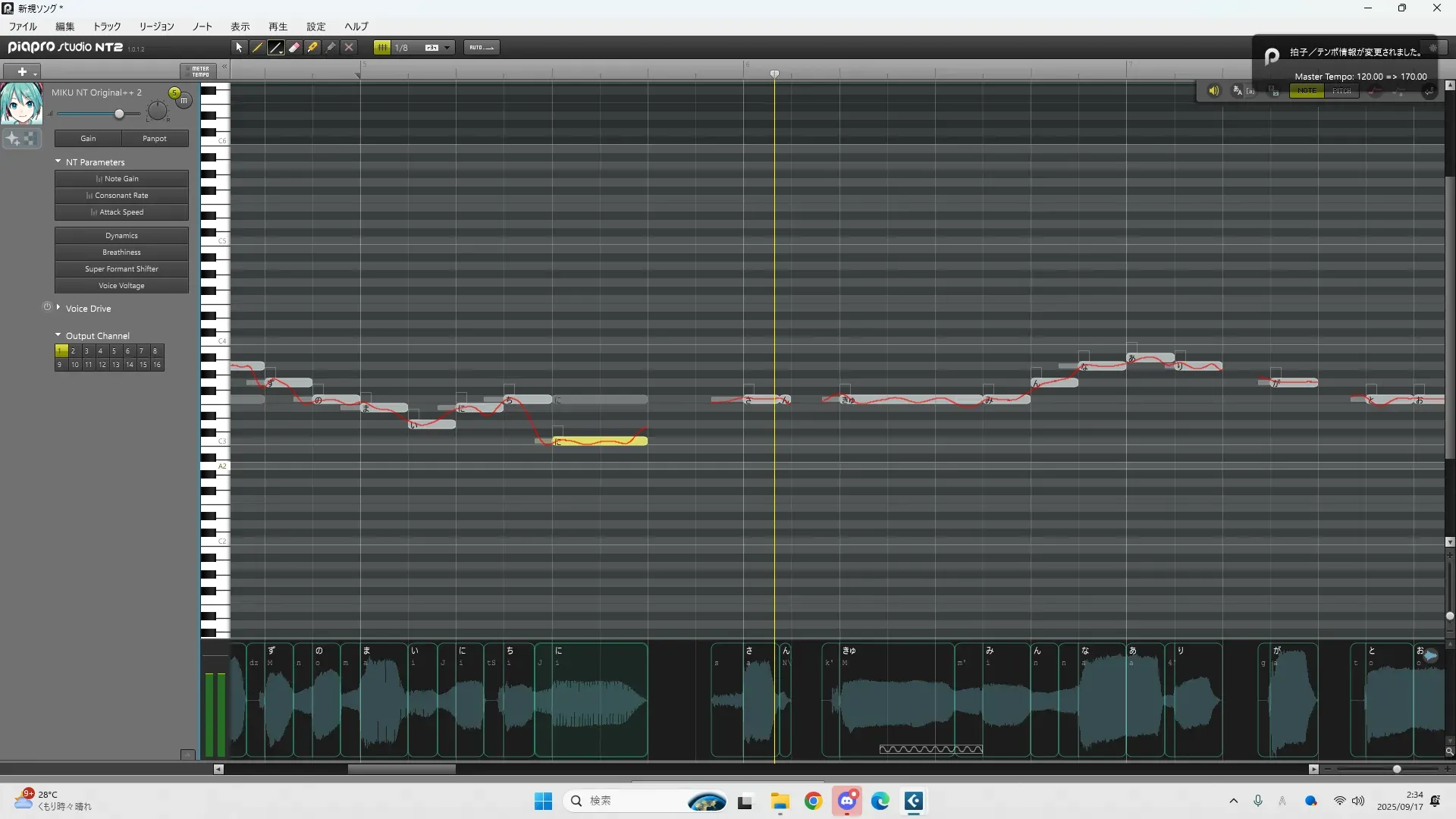Open the 1/8 quantize dropdown
Image resolution: width=1456 pixels, height=819 pixels.
(447, 47)
